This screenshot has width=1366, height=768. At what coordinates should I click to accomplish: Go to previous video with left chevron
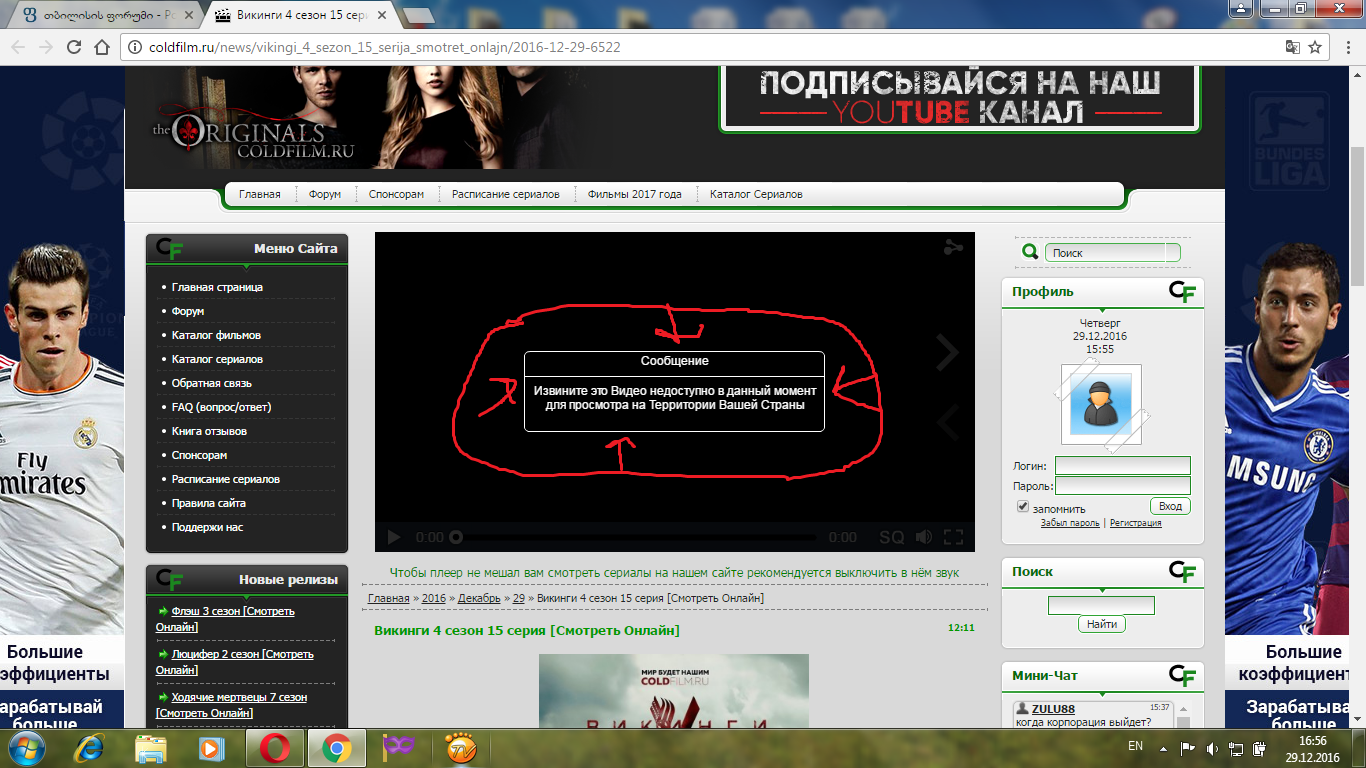pos(947,422)
